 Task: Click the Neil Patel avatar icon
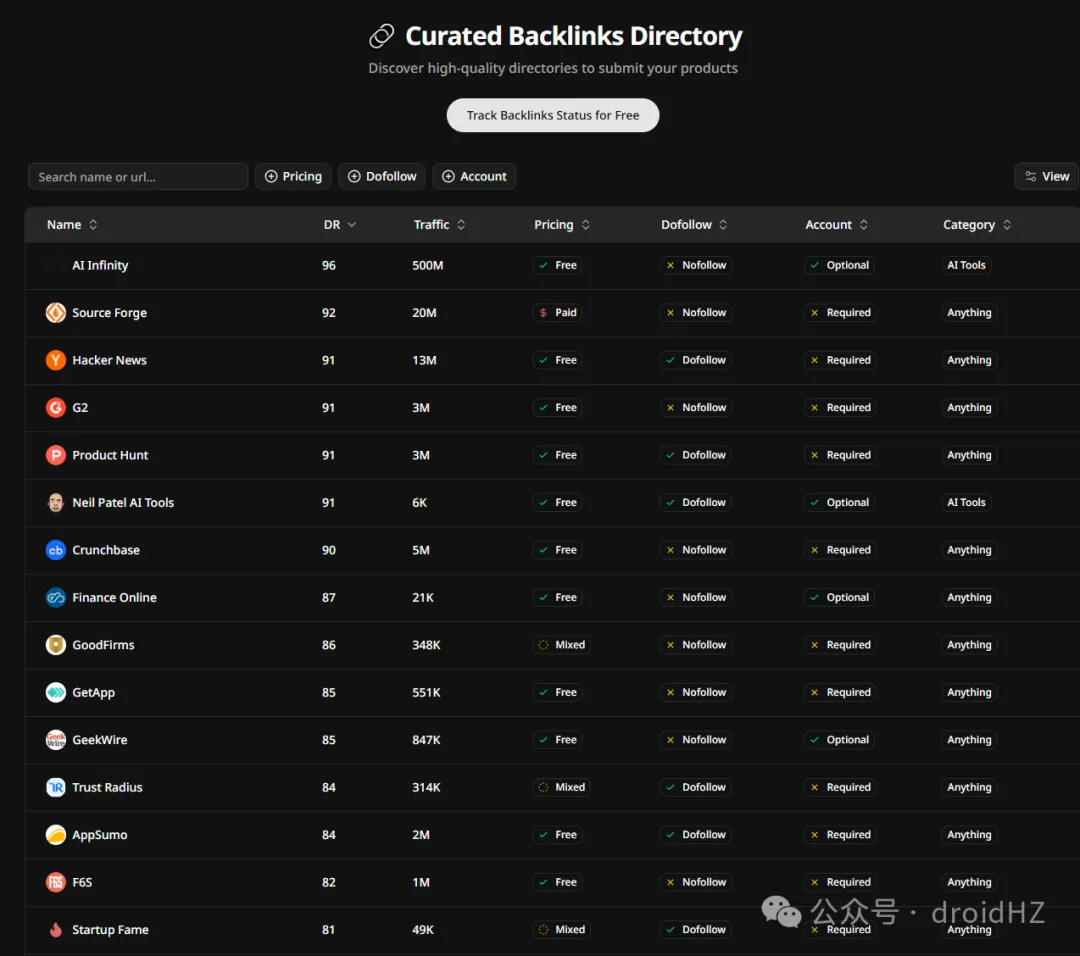click(56, 503)
